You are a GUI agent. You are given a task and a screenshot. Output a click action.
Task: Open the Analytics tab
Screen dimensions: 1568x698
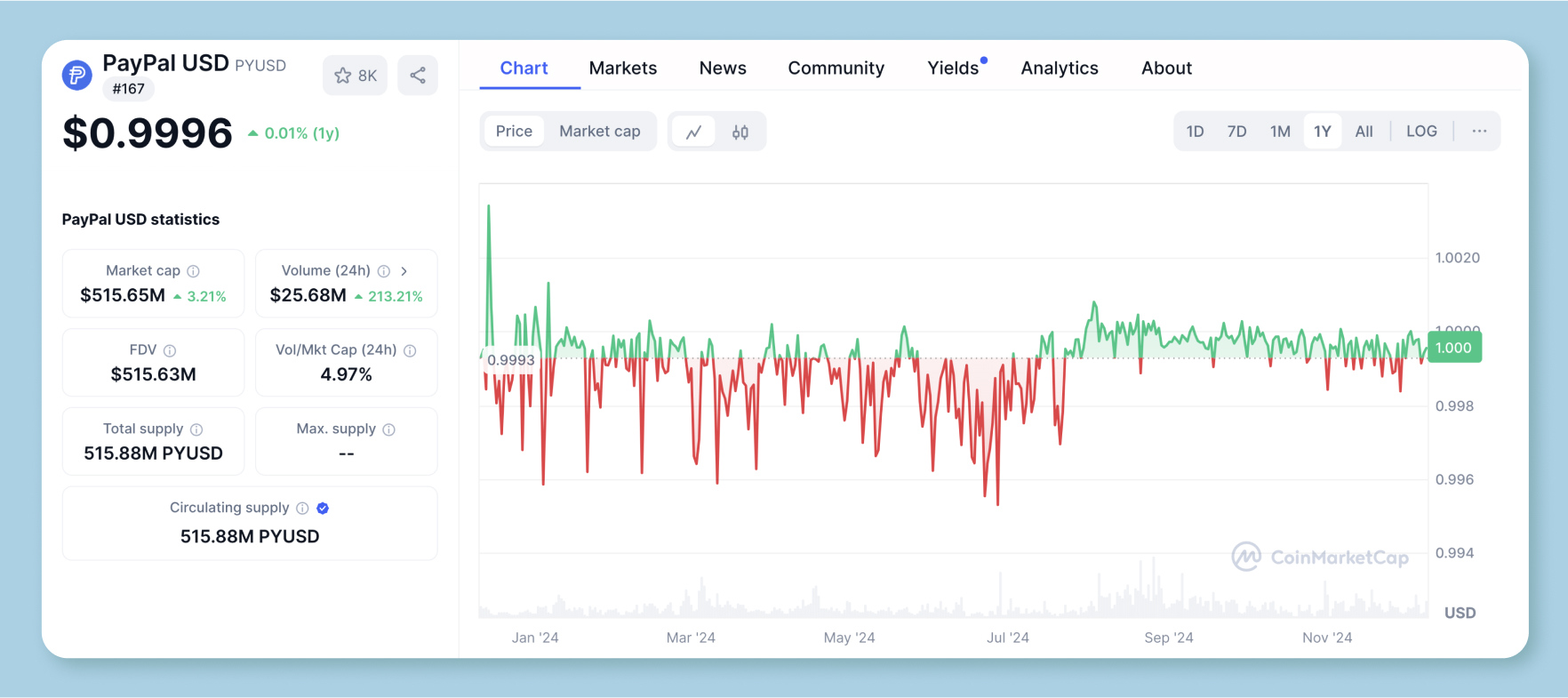tap(1060, 68)
